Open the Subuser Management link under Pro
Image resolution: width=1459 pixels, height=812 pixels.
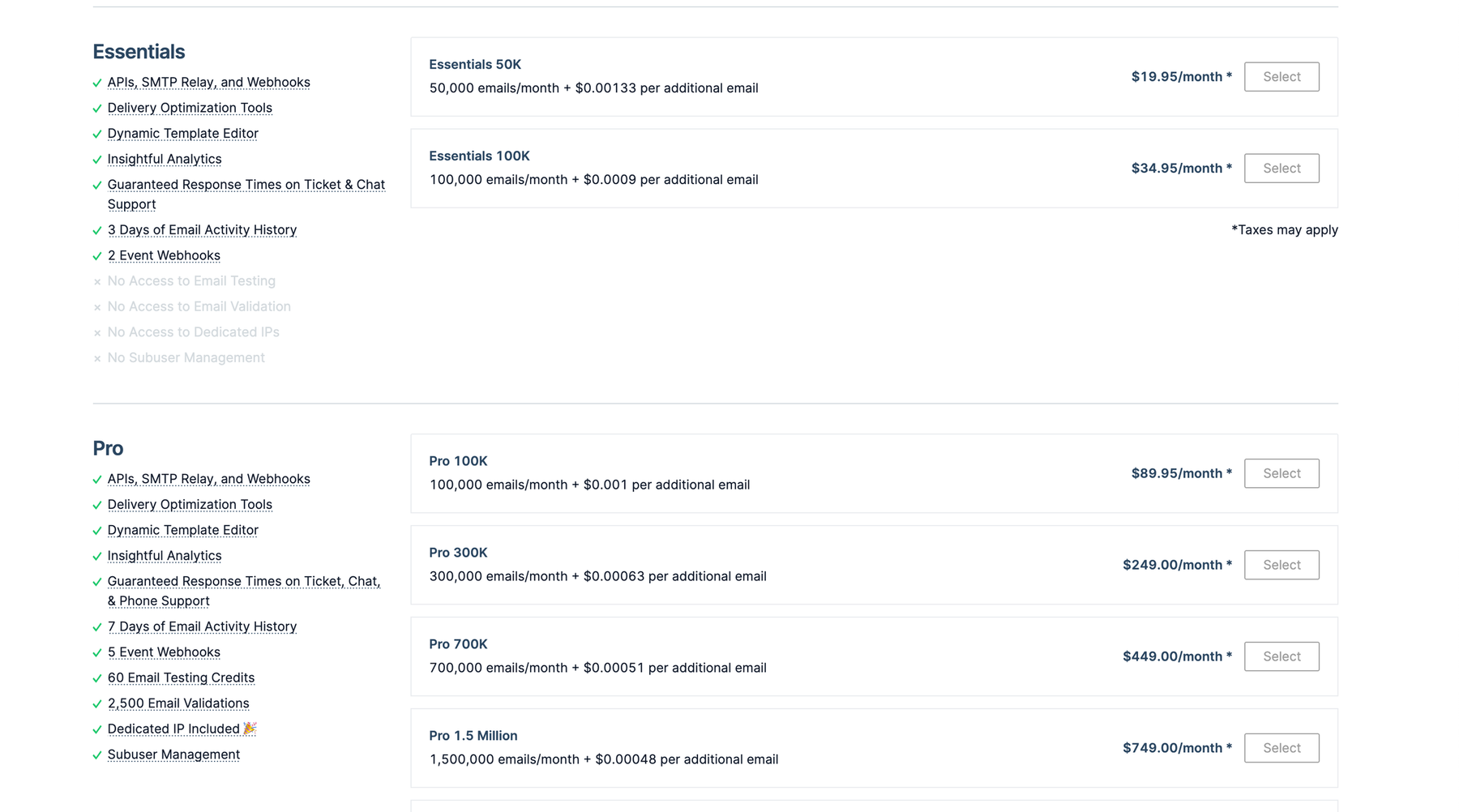(x=173, y=754)
